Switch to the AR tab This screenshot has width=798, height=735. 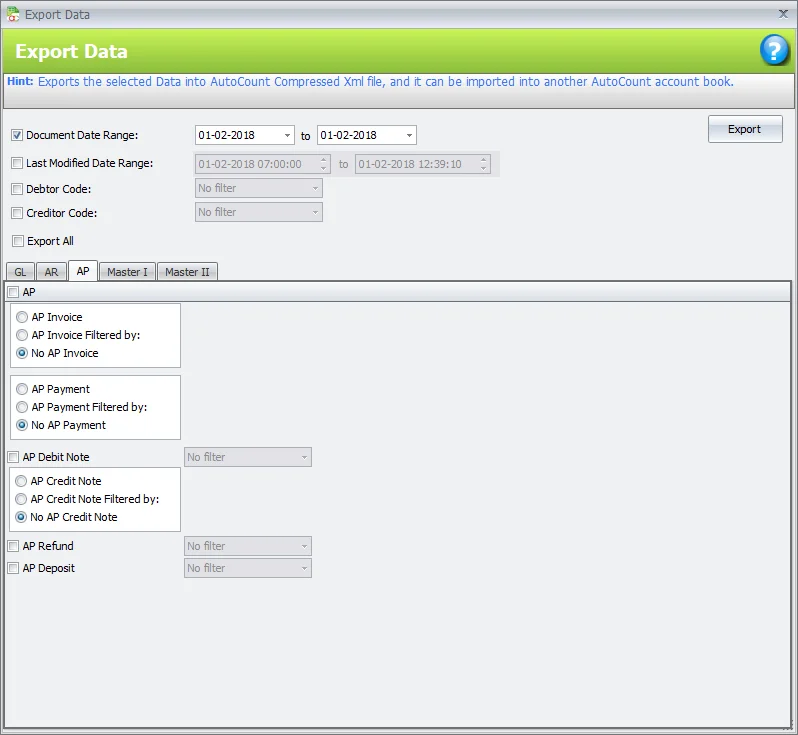click(x=51, y=272)
